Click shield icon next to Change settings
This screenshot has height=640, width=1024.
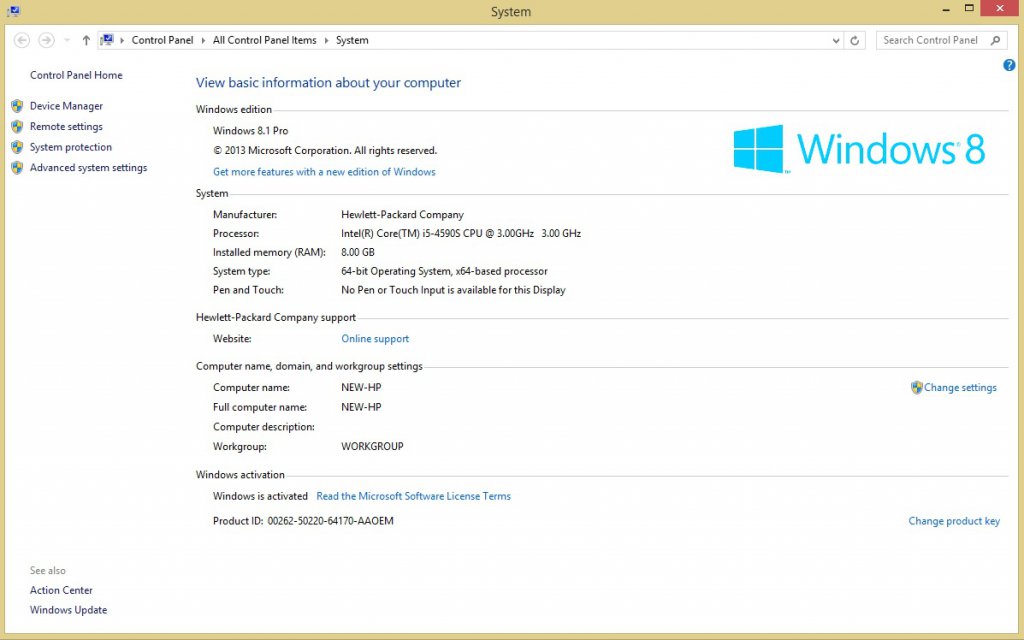pos(917,387)
